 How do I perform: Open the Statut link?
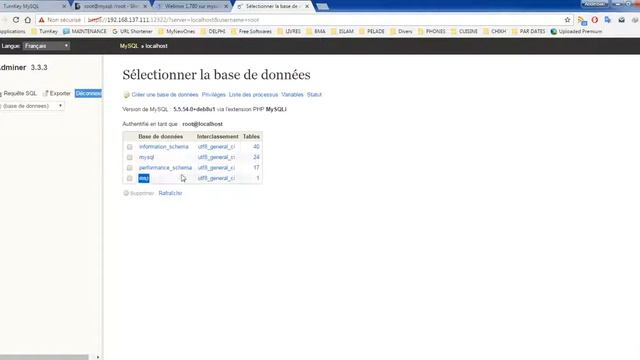[314, 95]
